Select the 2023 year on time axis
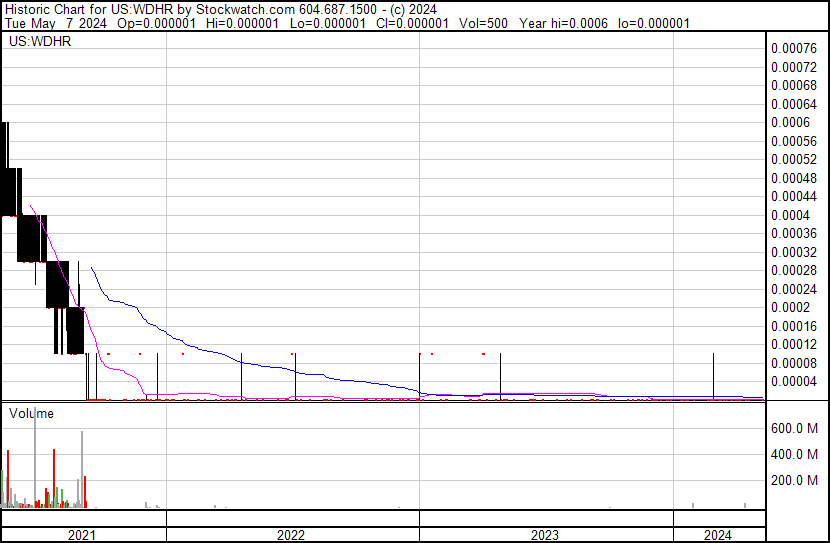 pos(545,535)
